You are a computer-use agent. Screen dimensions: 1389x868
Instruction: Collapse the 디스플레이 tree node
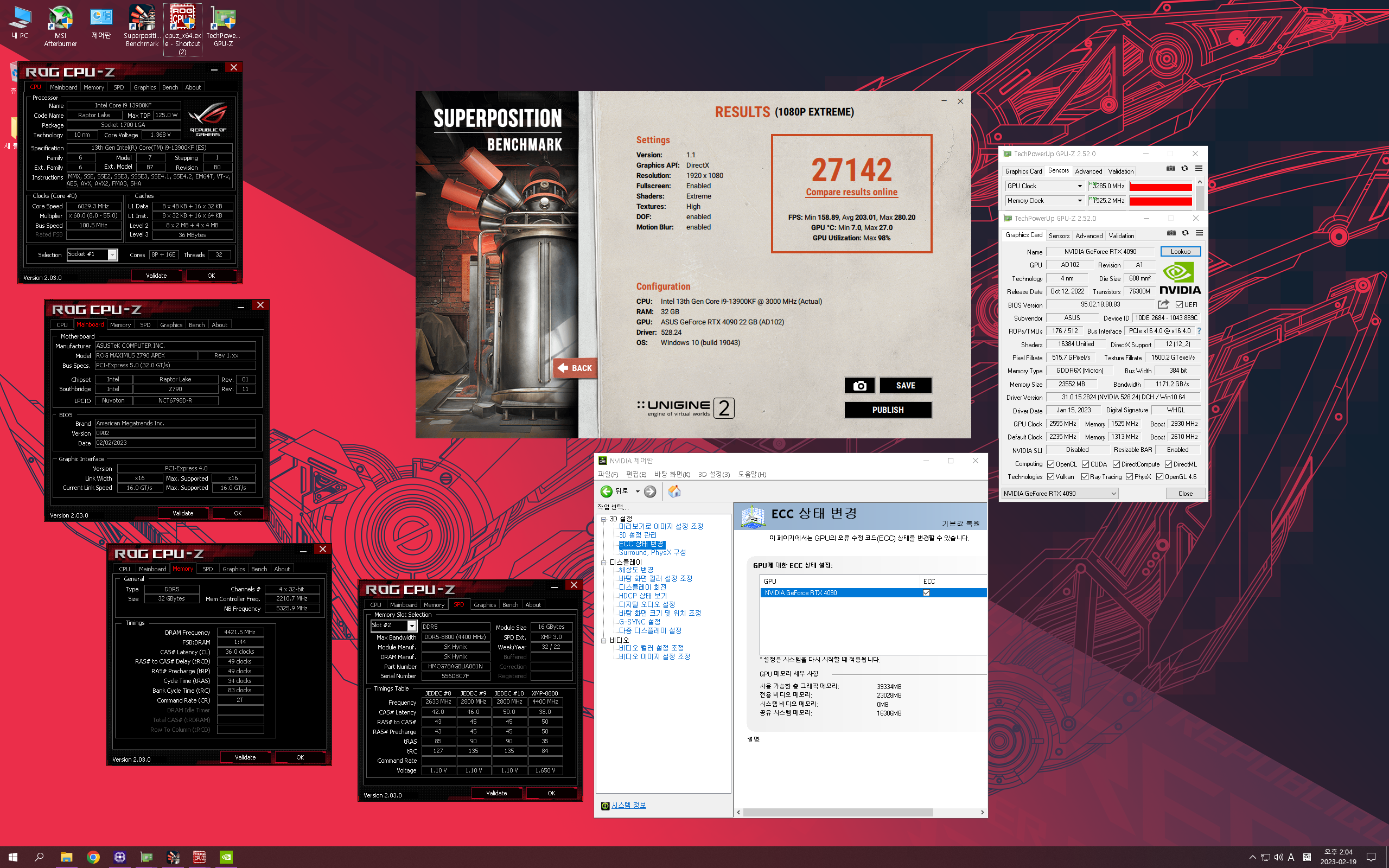pyautogui.click(x=604, y=563)
